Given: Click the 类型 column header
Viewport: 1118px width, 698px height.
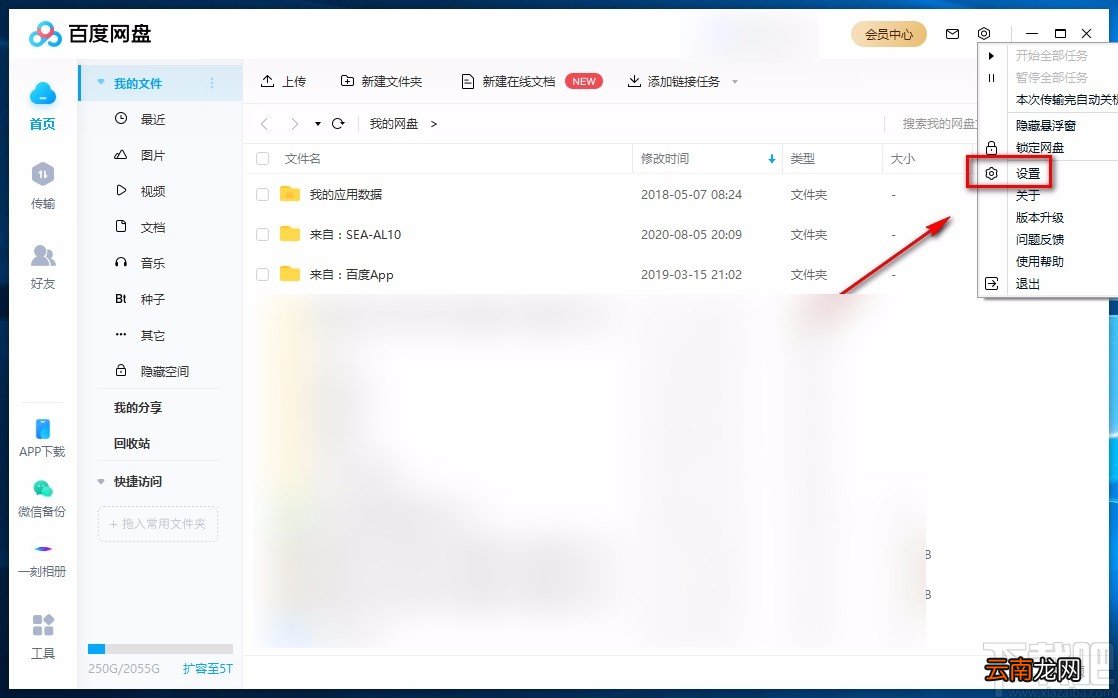Looking at the screenshot, I should point(802,158).
